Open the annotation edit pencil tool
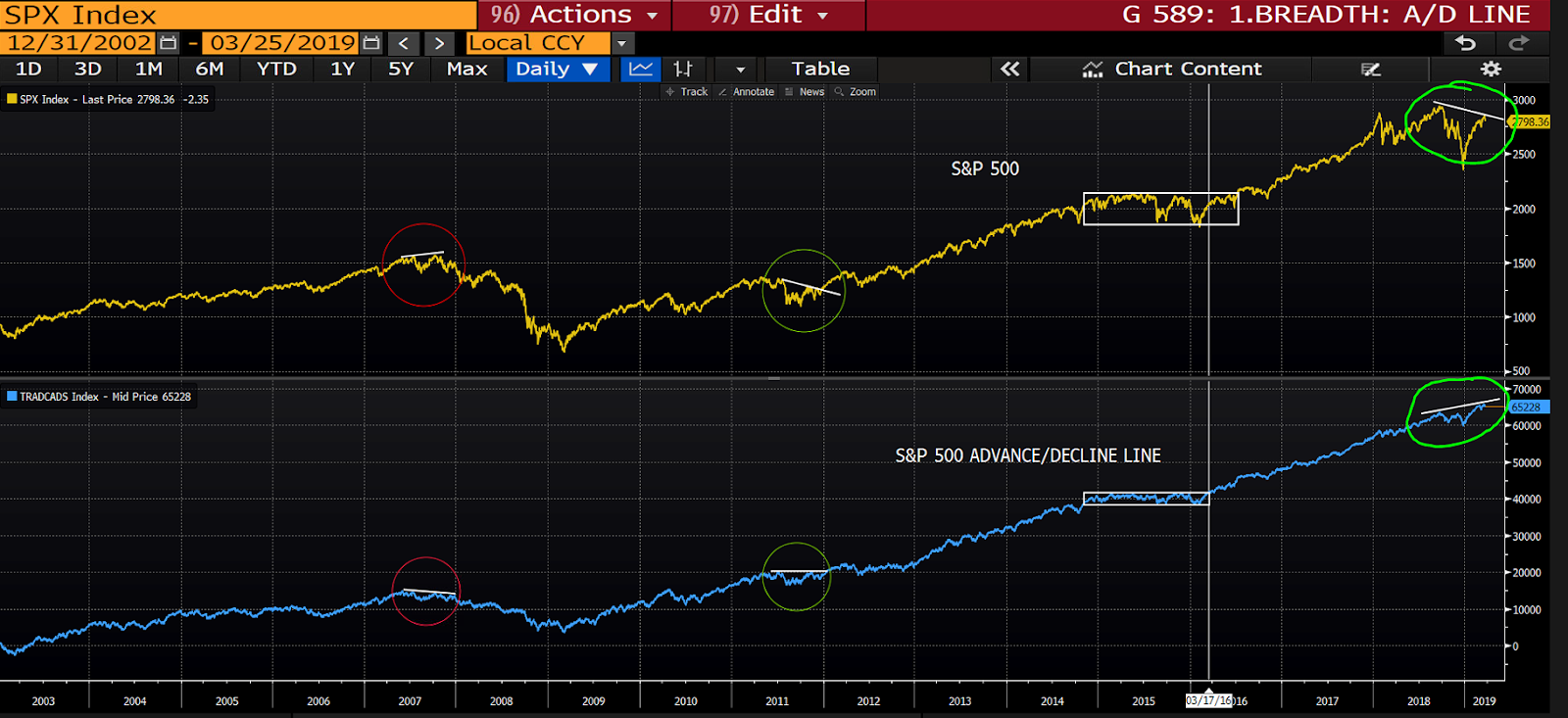 coord(1371,69)
